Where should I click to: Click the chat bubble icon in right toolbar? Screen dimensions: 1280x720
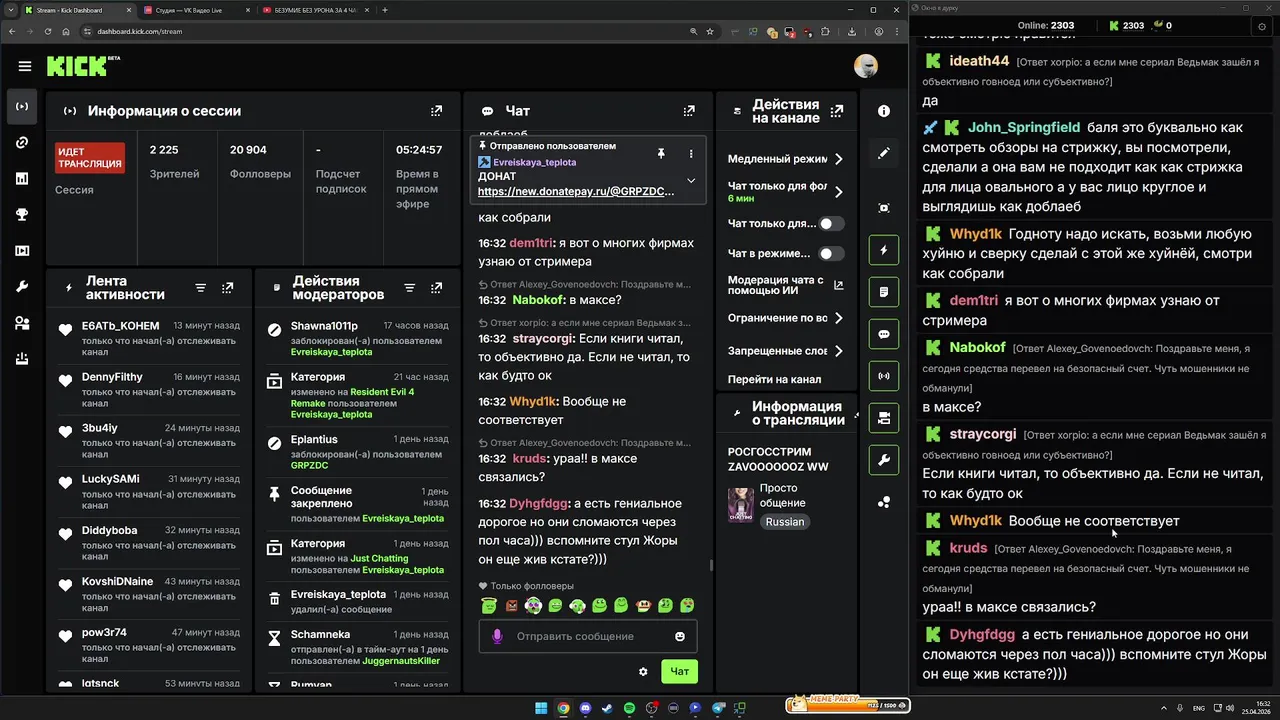coord(884,334)
